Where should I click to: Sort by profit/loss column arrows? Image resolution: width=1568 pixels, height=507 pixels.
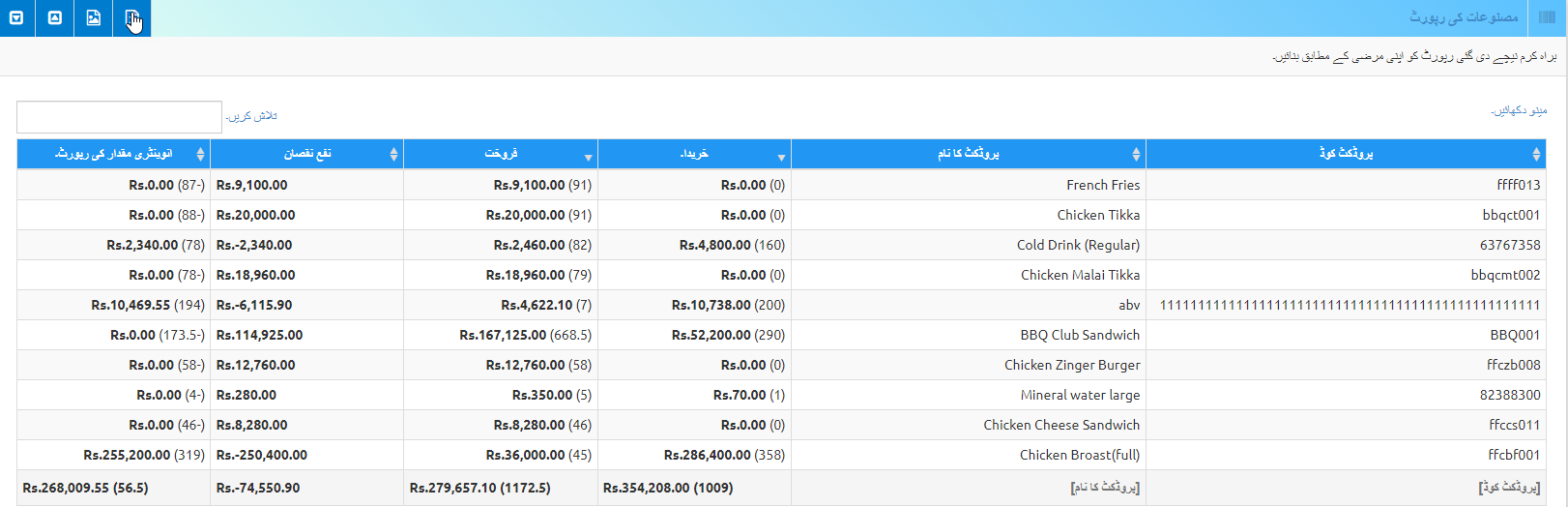click(x=393, y=155)
